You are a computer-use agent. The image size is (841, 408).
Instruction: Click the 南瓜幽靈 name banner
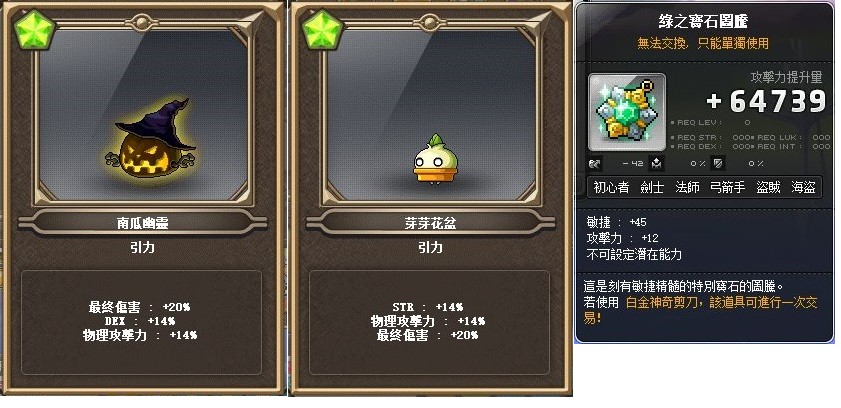pyautogui.click(x=143, y=222)
